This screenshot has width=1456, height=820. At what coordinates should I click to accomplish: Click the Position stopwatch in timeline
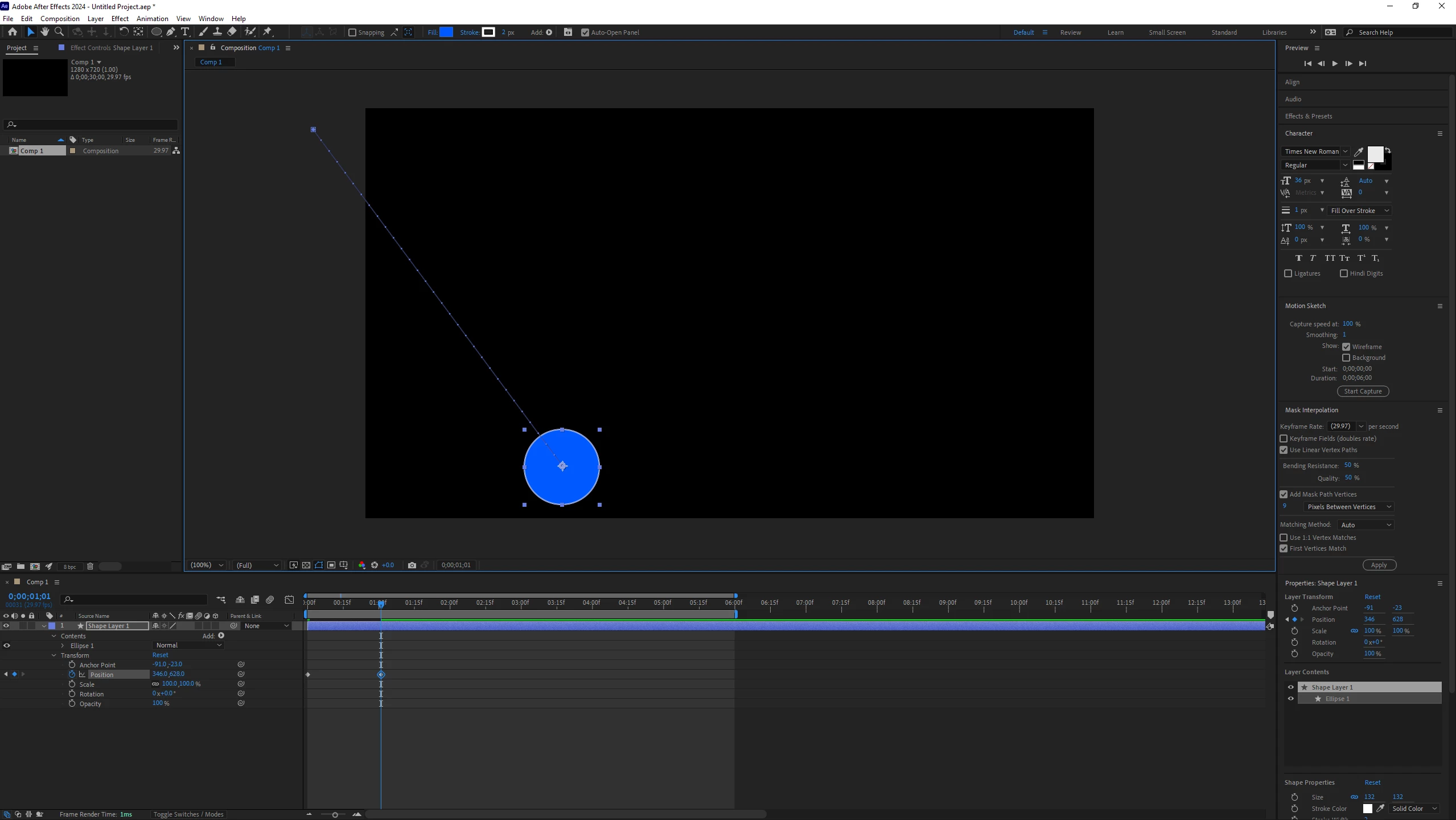pyautogui.click(x=72, y=674)
